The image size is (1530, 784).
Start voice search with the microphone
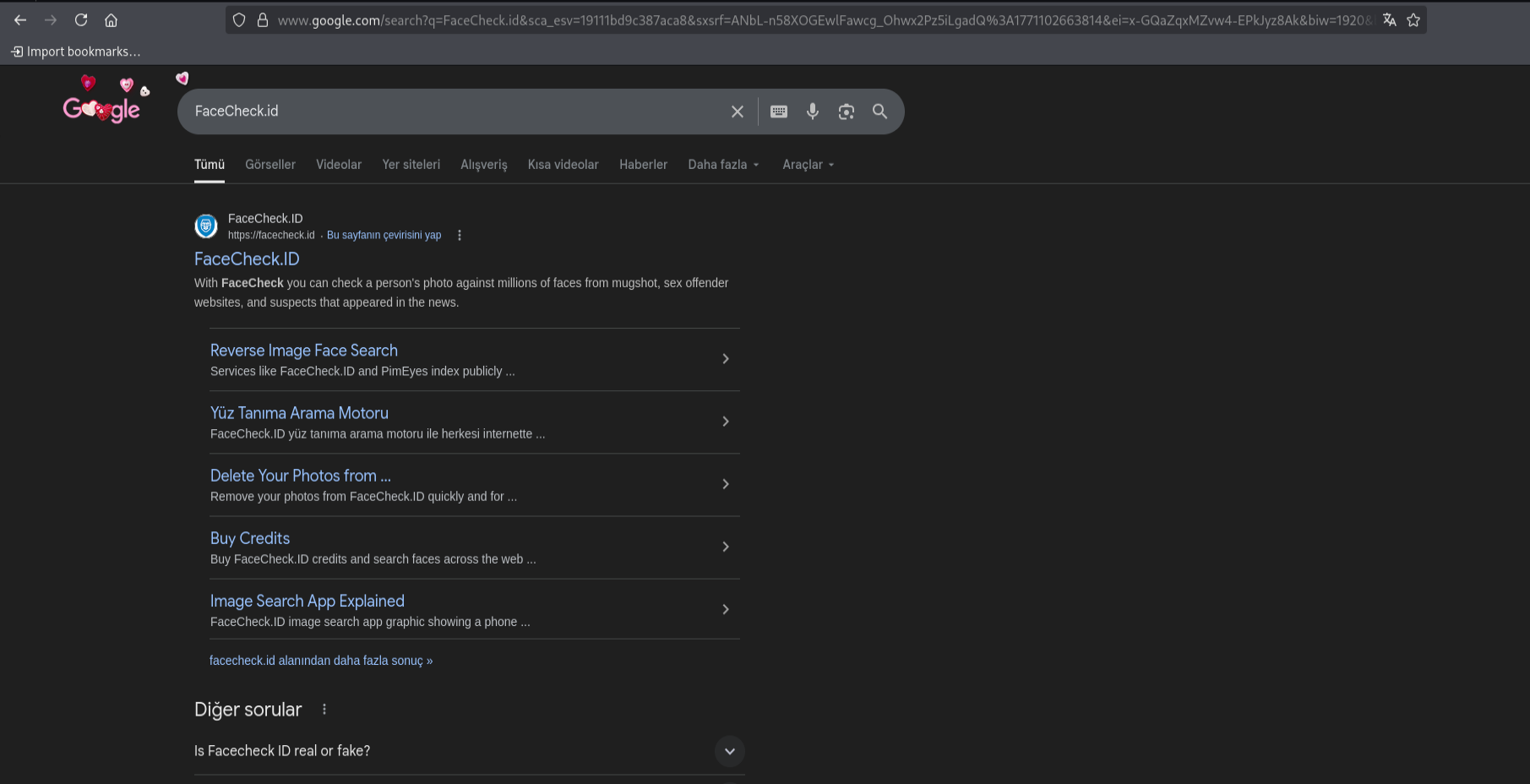point(813,112)
